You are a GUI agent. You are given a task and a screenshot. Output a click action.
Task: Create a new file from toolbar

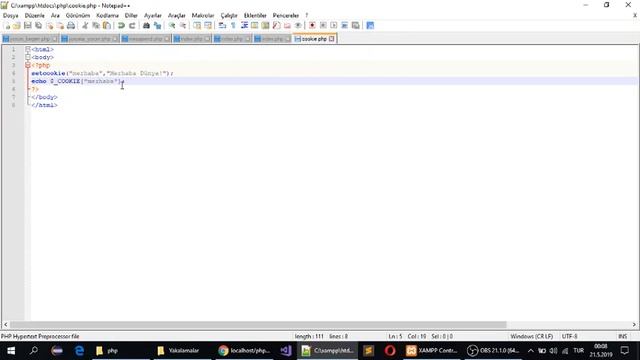point(7,26)
